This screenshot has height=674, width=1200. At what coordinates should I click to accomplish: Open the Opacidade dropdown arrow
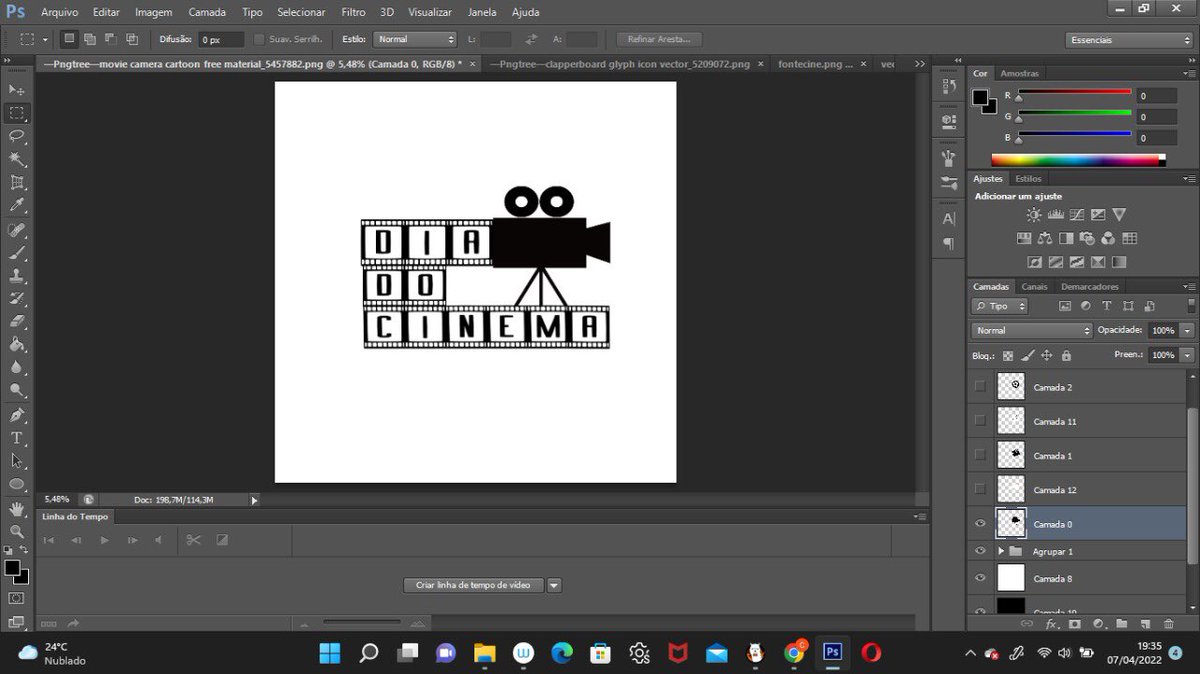coord(1187,330)
